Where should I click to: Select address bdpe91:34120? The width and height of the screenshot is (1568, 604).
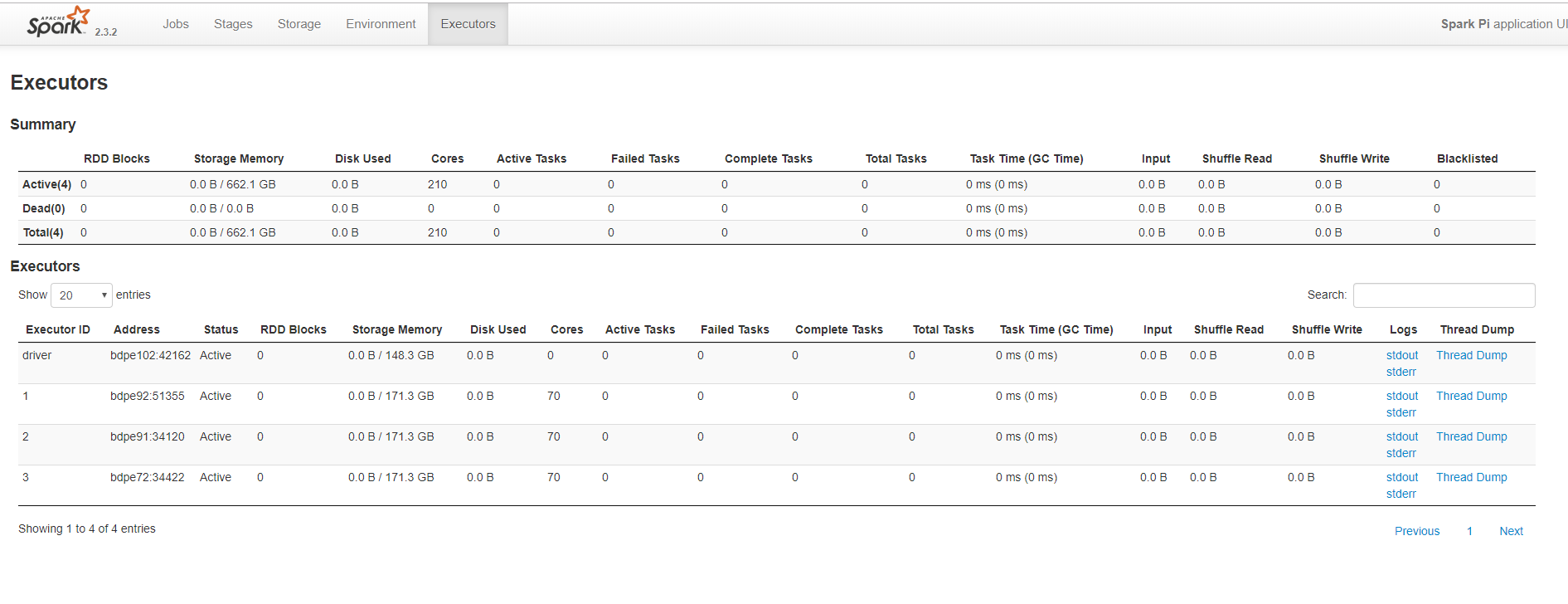148,436
